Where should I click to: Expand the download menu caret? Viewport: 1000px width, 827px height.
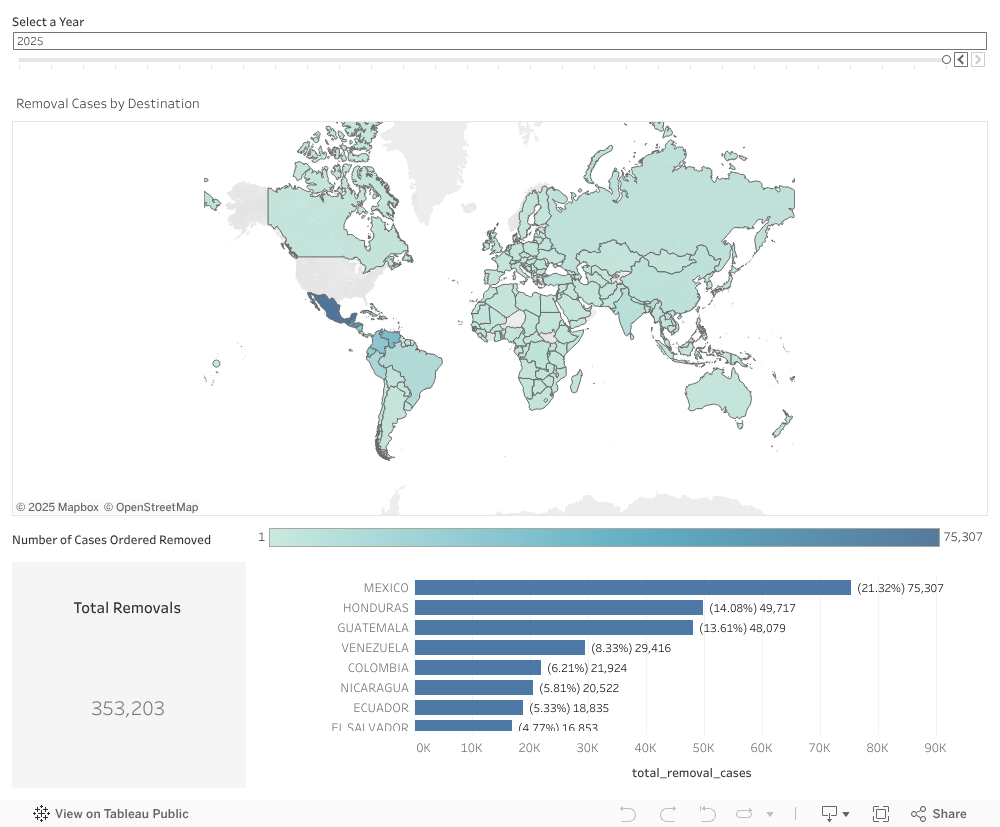point(846,814)
